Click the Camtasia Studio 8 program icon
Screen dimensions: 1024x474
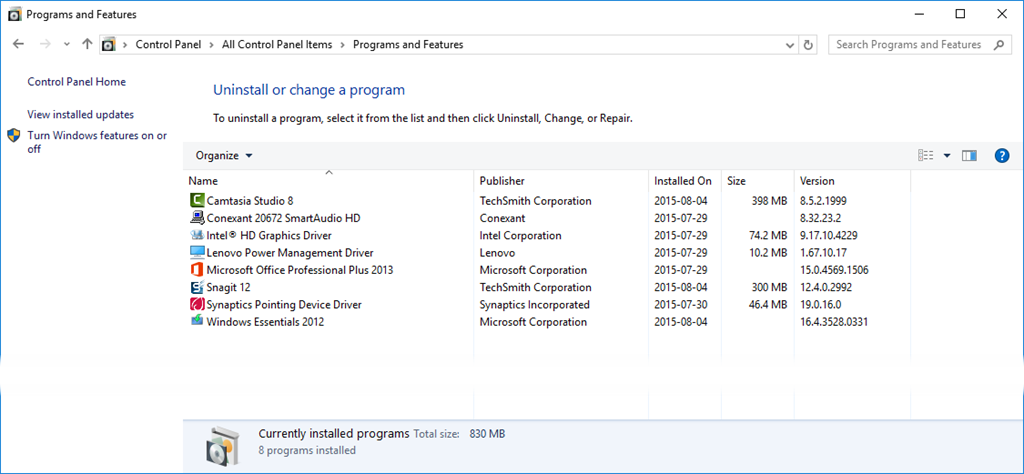click(x=197, y=201)
